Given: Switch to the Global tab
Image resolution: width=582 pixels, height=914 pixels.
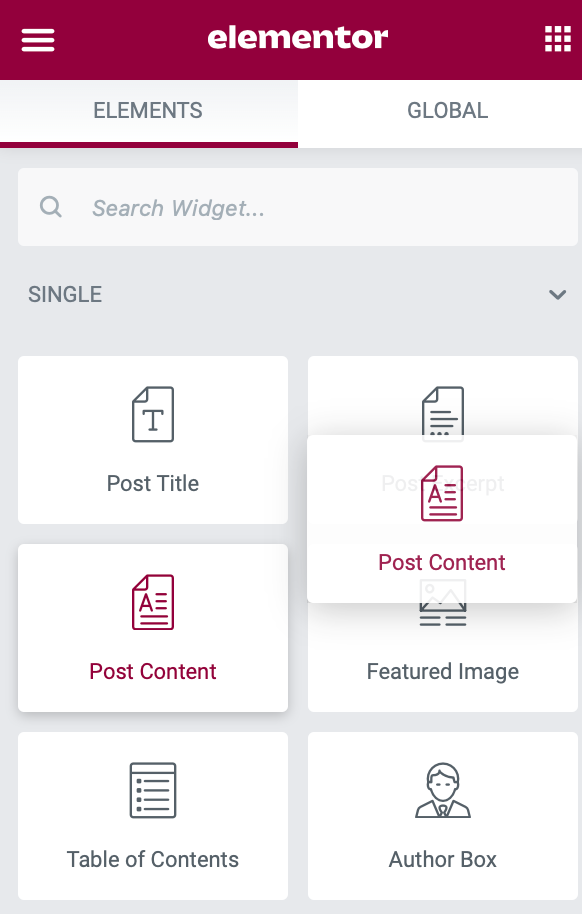Looking at the screenshot, I should click(447, 111).
